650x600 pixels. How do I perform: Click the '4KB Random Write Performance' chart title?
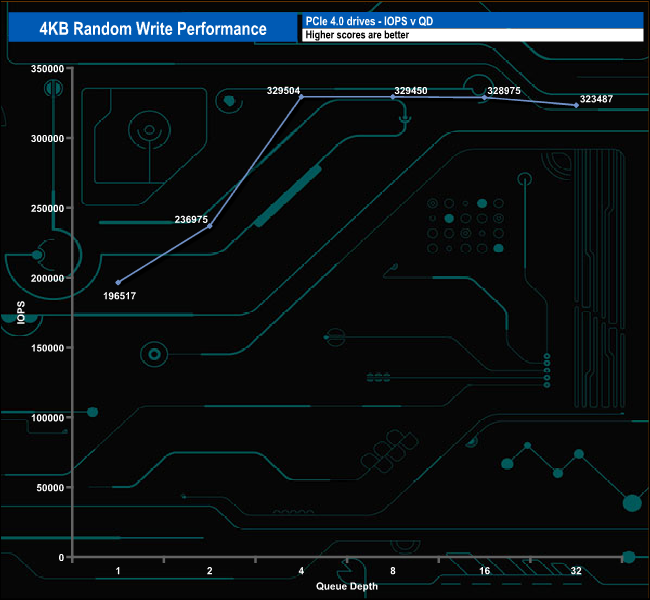tap(153, 29)
